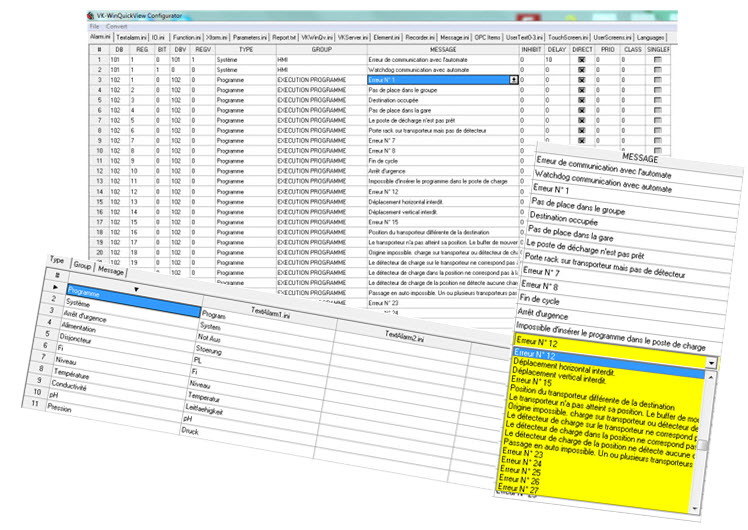
Task: Click 'Leitfaehigkeit' in TextAlarm1.ini column
Action: pyautogui.click(x=204, y=408)
